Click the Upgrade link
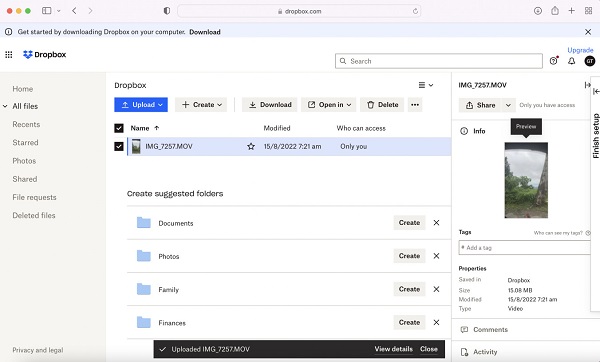 [x=580, y=50]
